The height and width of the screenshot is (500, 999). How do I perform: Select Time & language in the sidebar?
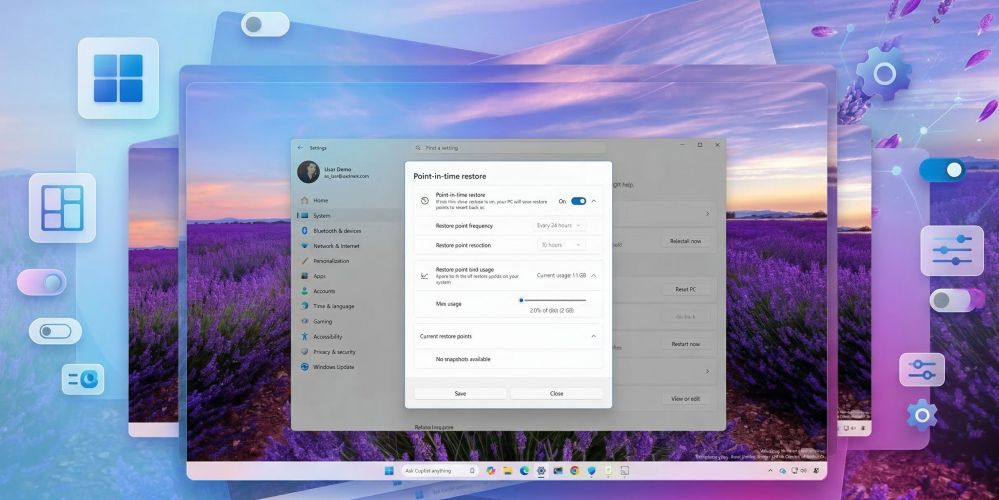tap(333, 306)
